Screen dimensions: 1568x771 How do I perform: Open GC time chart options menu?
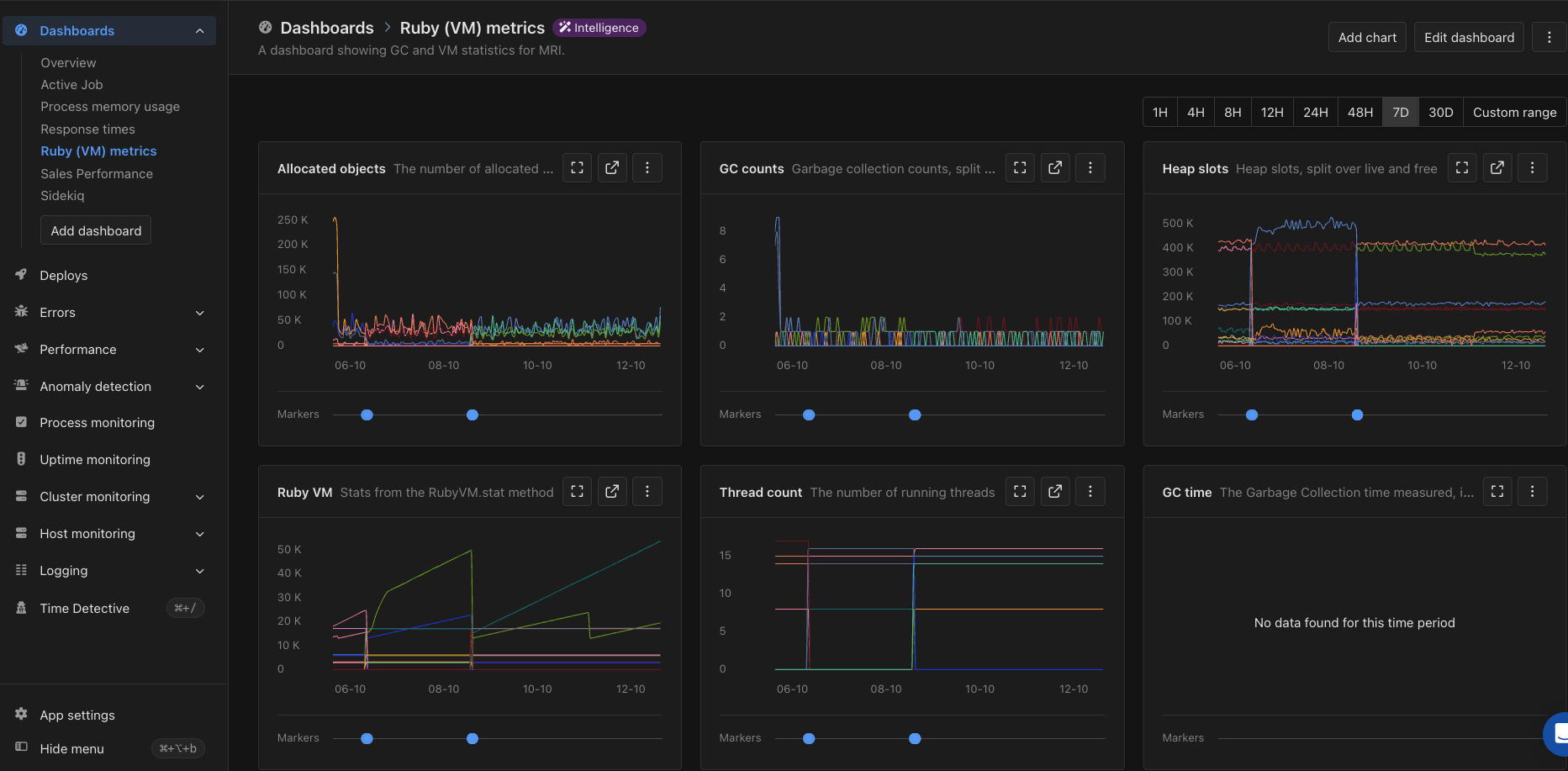1533,492
